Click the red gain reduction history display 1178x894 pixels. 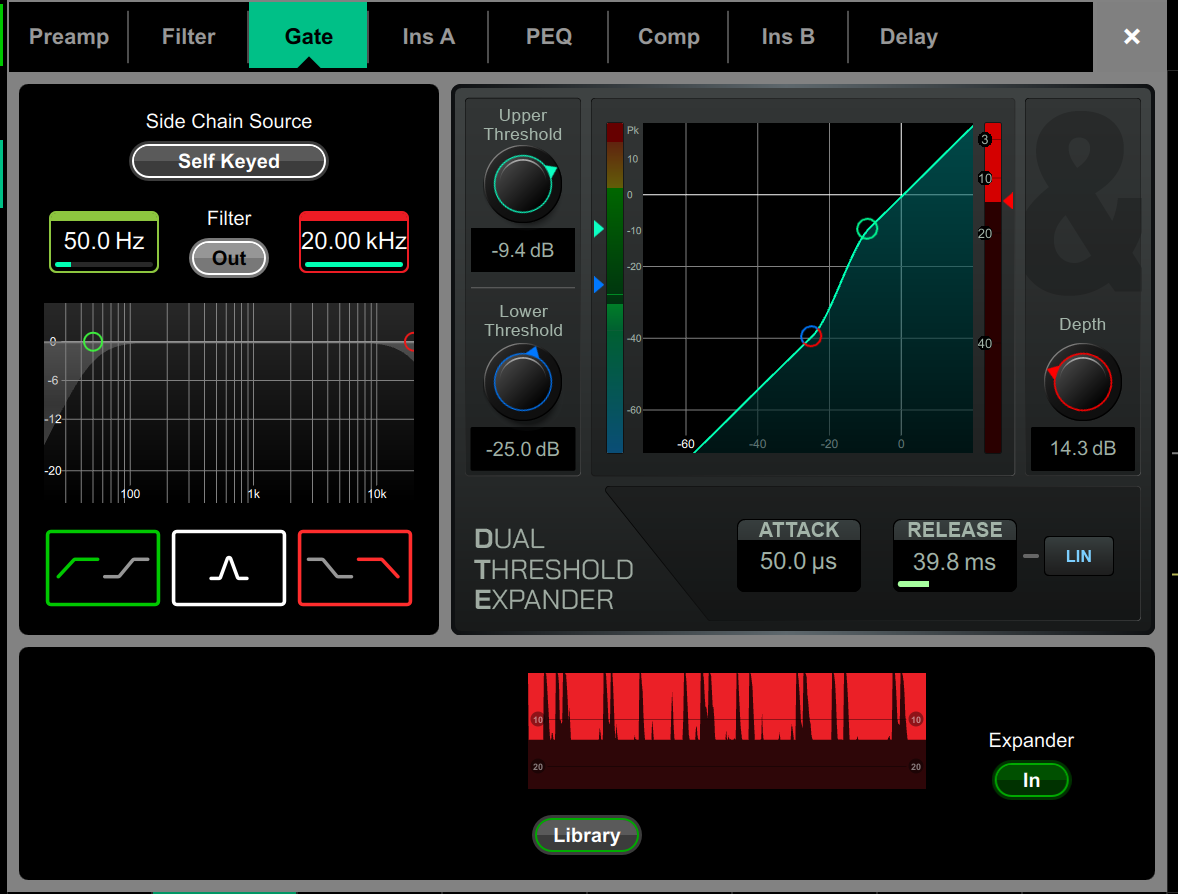726,730
